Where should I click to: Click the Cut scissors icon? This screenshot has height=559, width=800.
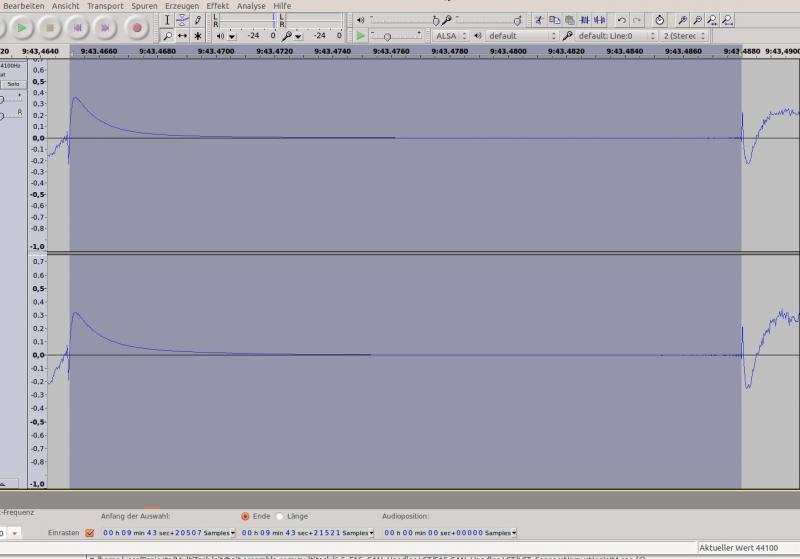[x=539, y=20]
